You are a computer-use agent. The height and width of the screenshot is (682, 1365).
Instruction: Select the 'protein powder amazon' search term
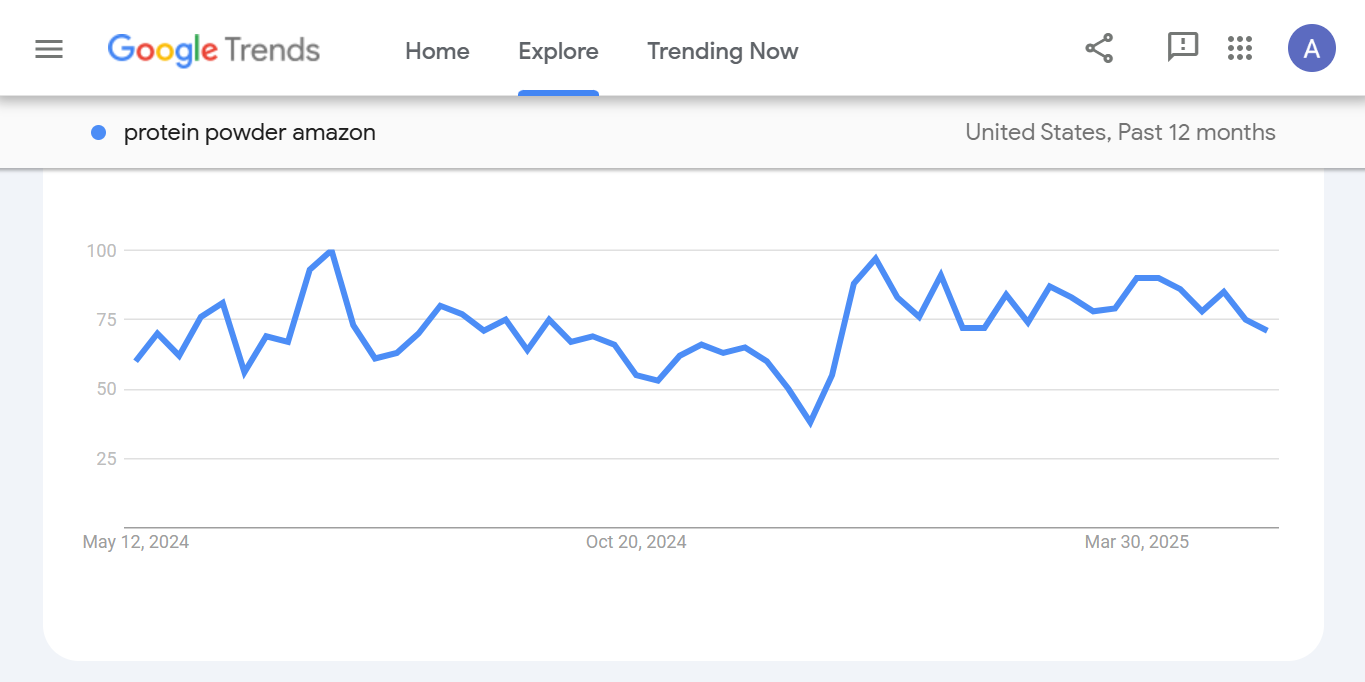[248, 132]
